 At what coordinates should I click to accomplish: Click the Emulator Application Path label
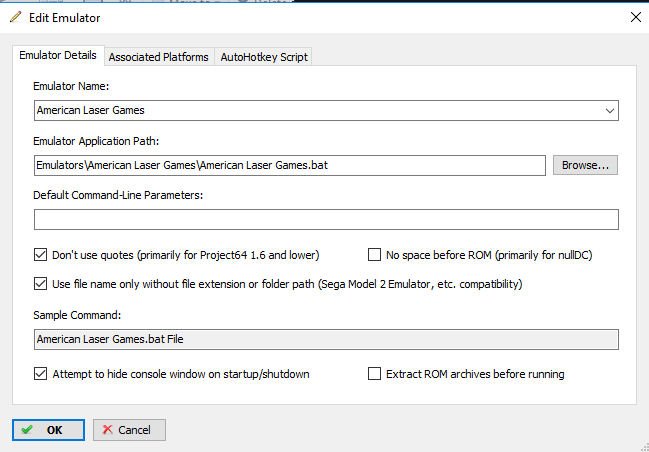coord(96,141)
